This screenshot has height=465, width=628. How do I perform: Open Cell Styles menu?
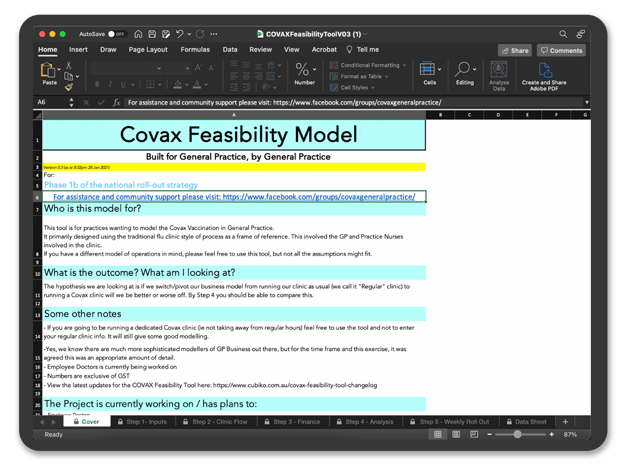[352, 87]
